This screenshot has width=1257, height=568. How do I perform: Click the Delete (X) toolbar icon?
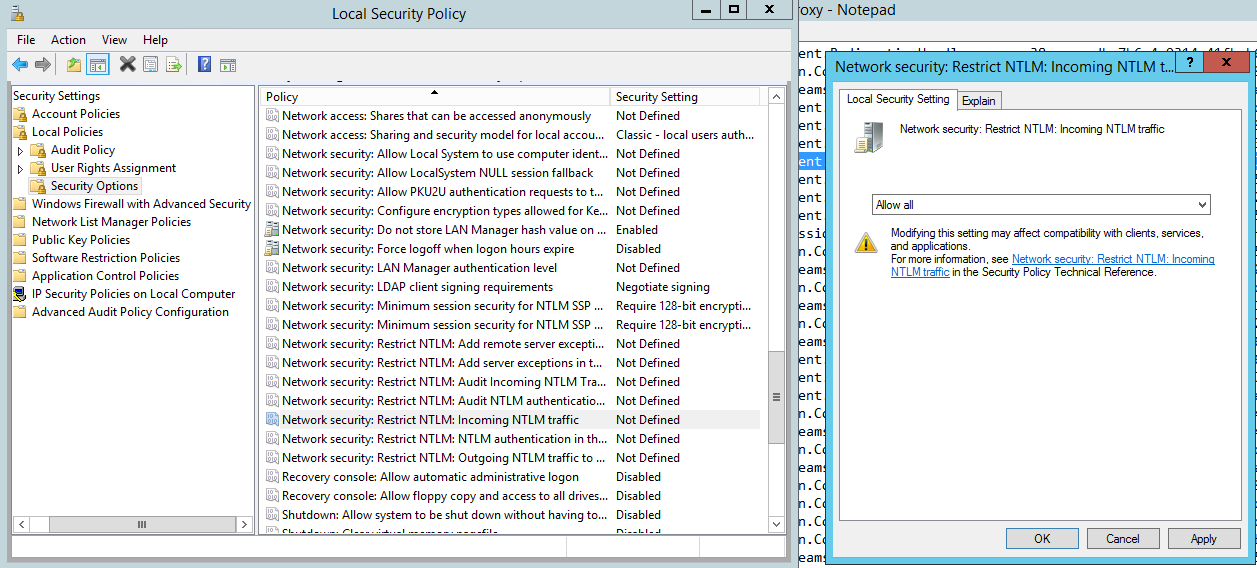click(127, 65)
